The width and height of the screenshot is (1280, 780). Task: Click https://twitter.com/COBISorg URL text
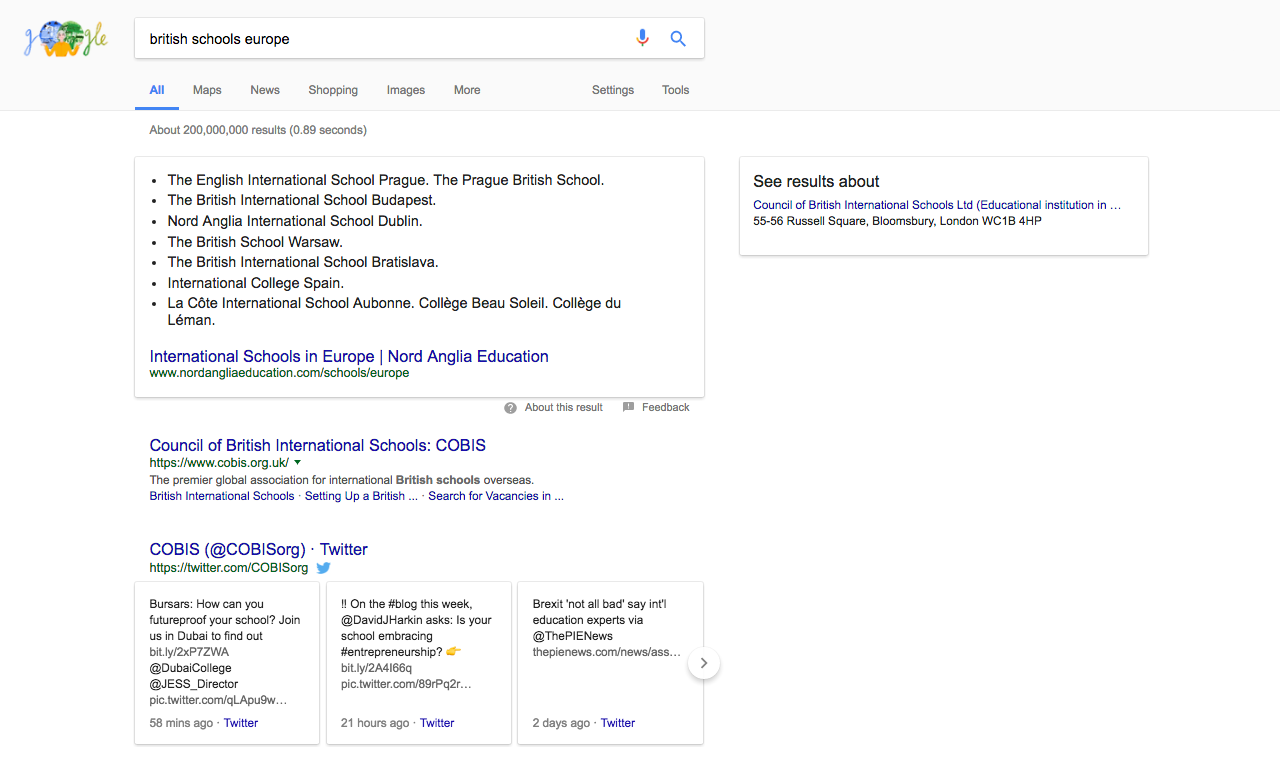click(229, 568)
